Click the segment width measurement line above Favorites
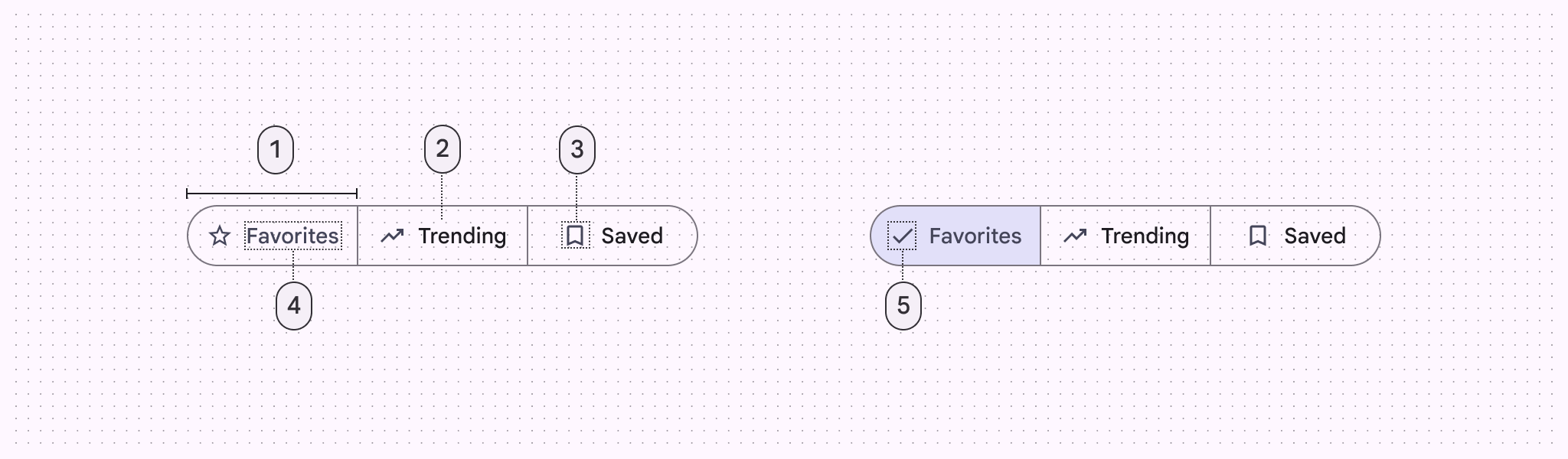 coord(272,194)
